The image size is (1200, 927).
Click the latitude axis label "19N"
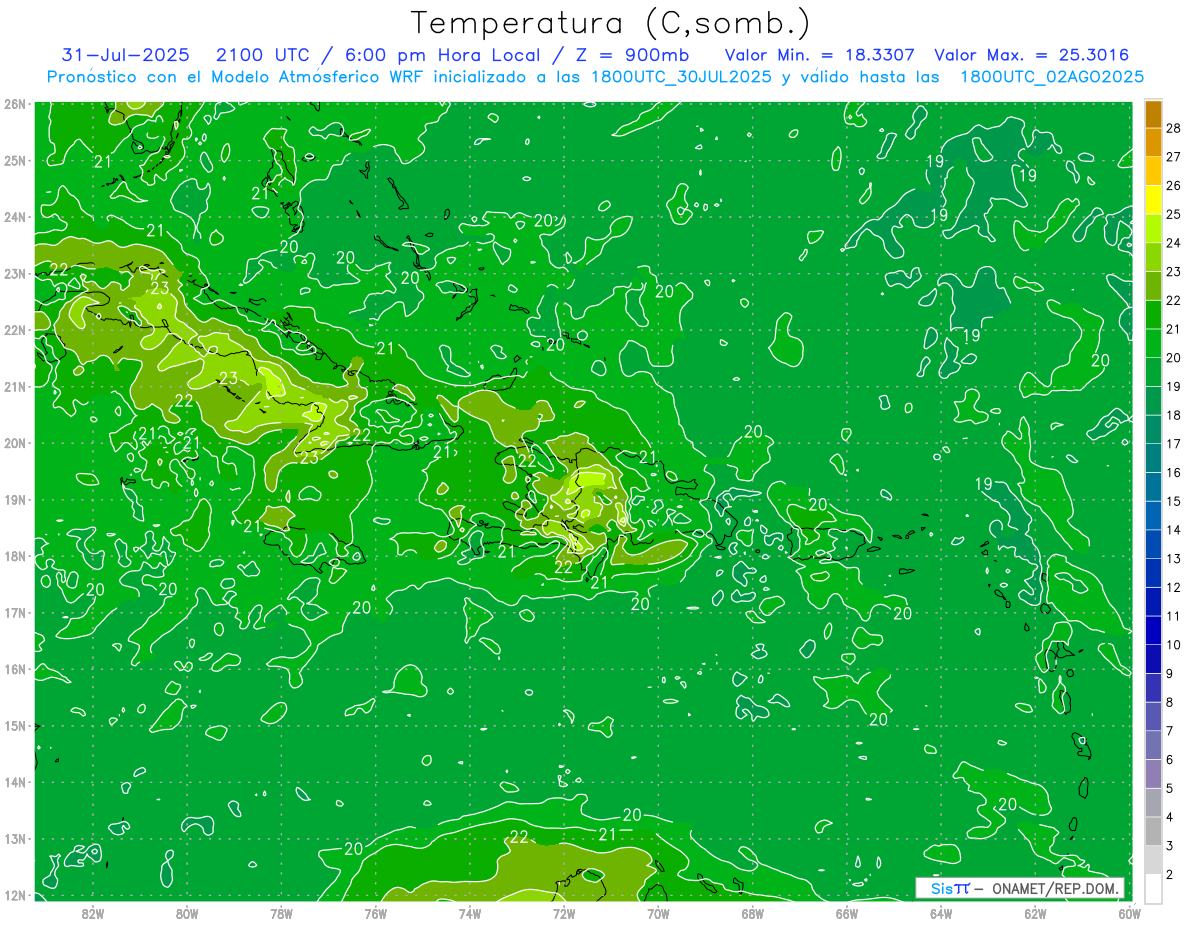click(x=15, y=500)
